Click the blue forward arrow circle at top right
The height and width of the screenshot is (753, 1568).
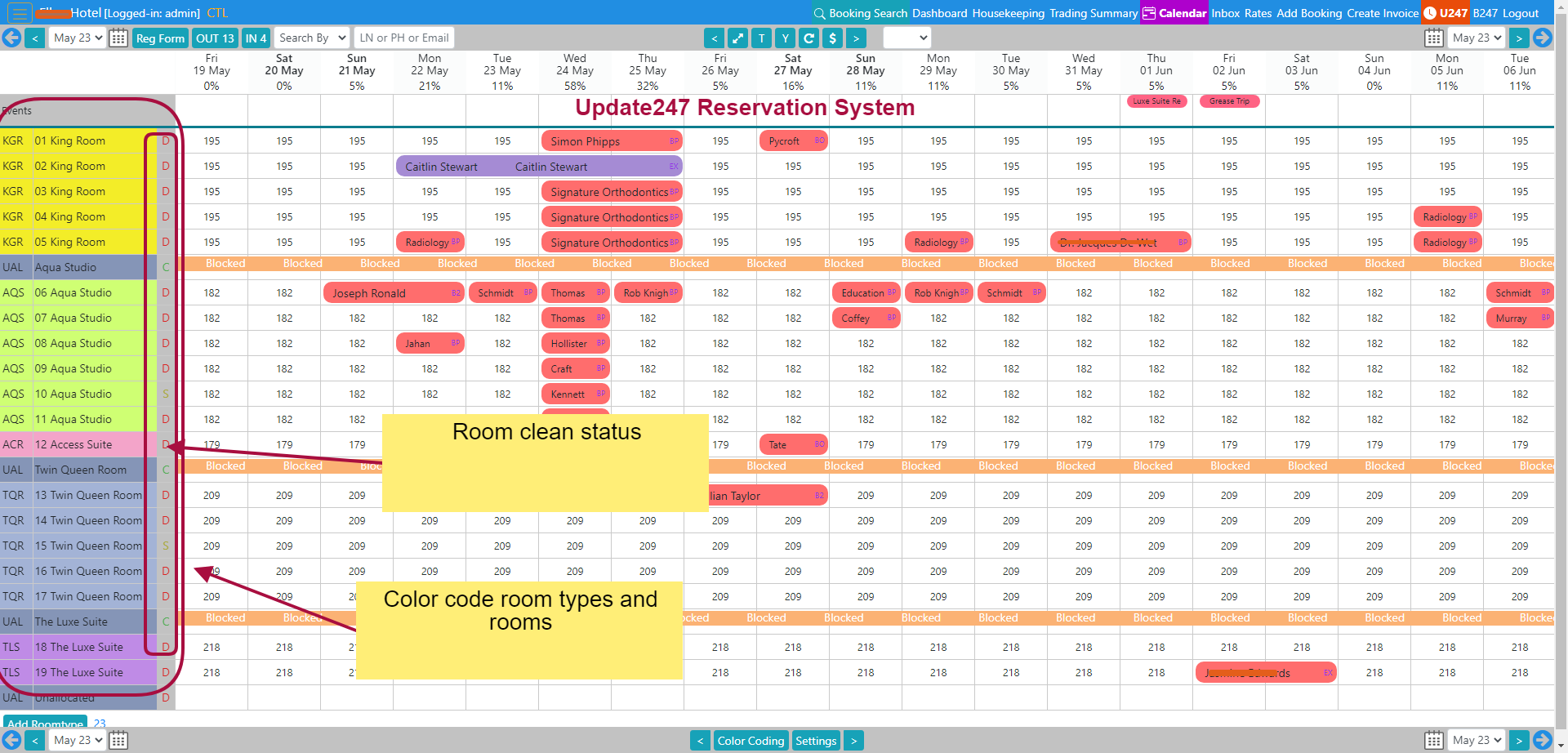1543,38
